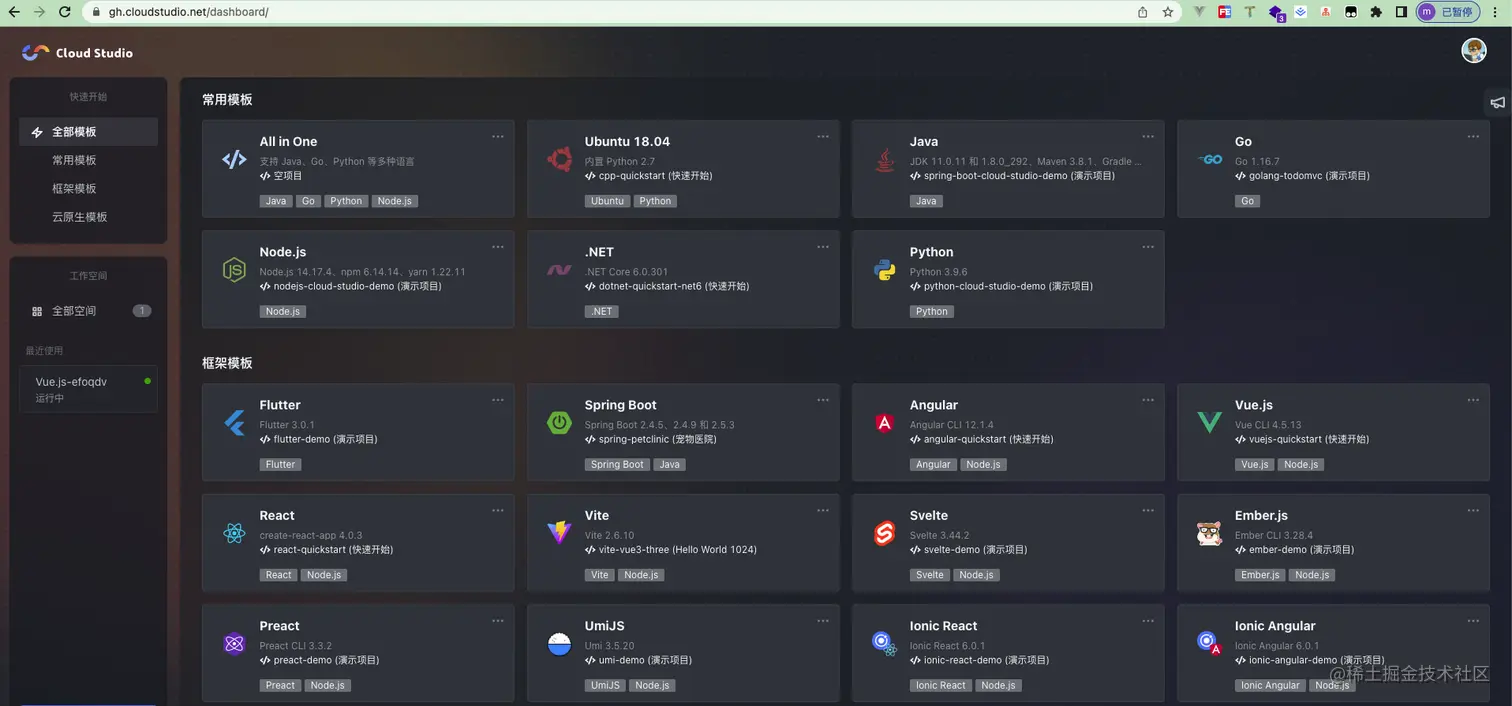Click the Ember.js tag label
The width and height of the screenshot is (1512, 706).
point(1260,575)
